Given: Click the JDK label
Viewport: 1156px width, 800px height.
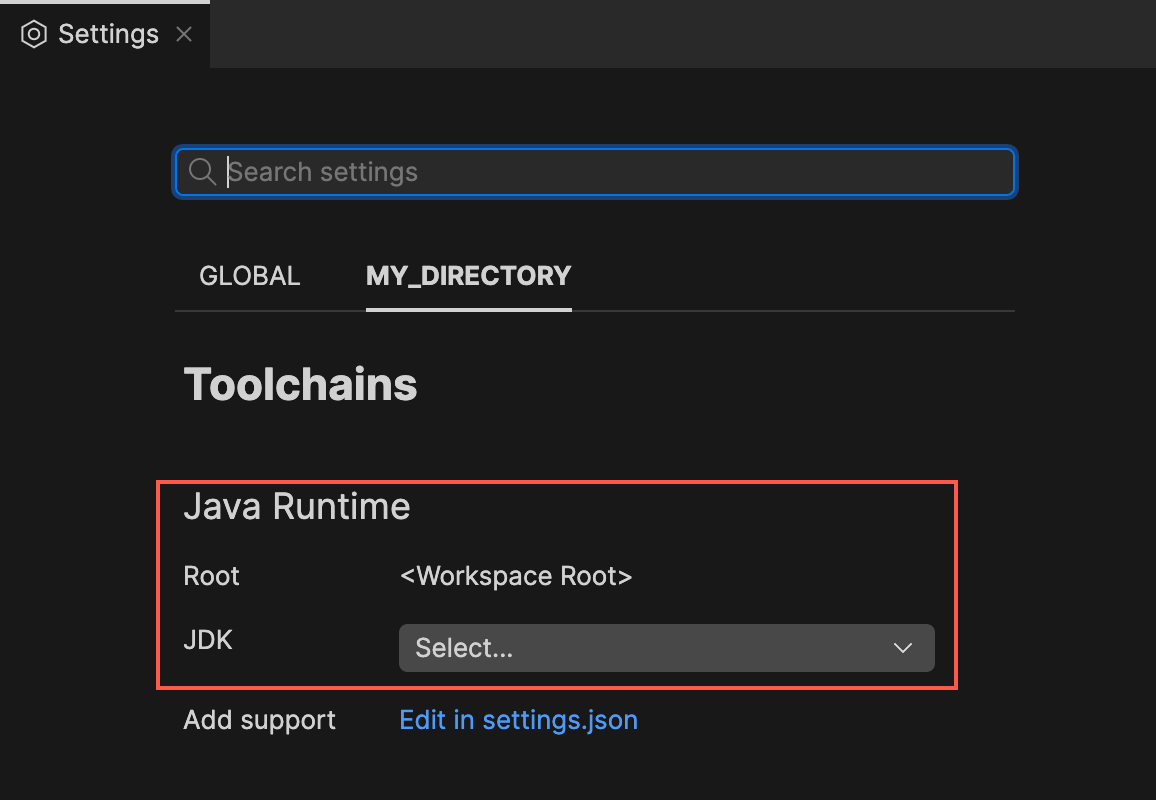Looking at the screenshot, I should coord(208,640).
